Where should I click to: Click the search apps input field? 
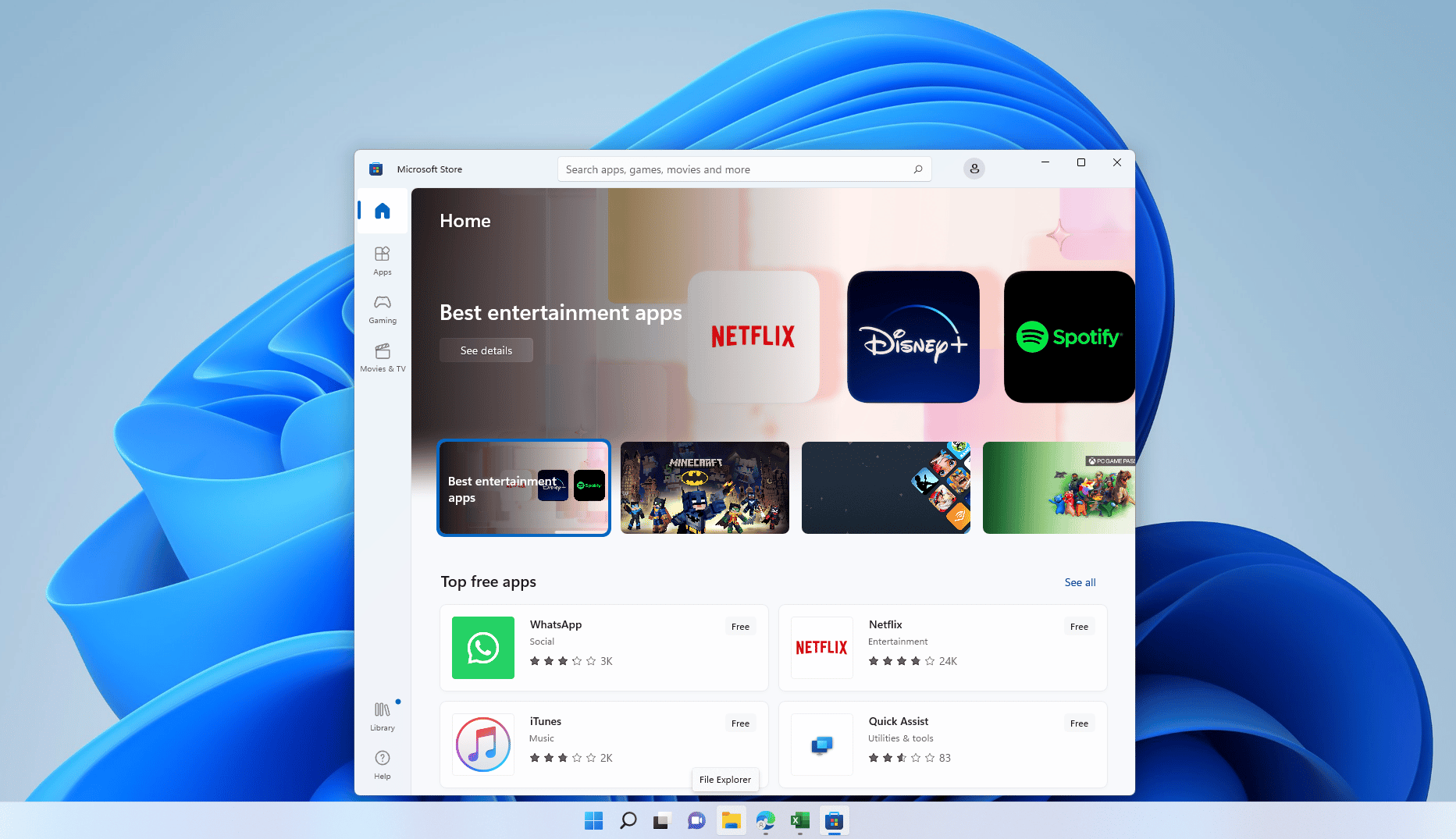tap(734, 169)
